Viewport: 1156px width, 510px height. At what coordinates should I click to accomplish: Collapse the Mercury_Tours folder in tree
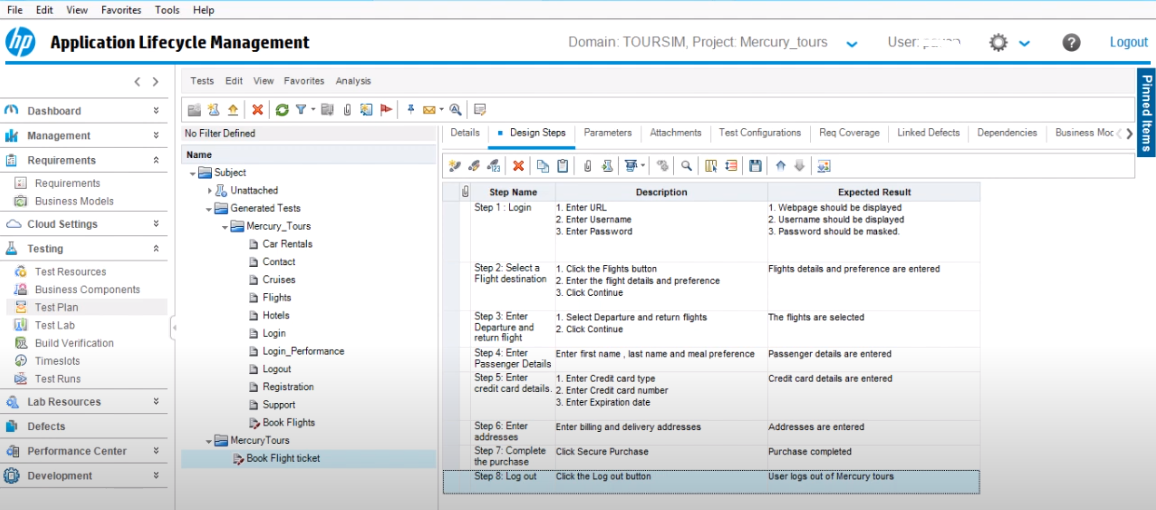tap(226, 227)
